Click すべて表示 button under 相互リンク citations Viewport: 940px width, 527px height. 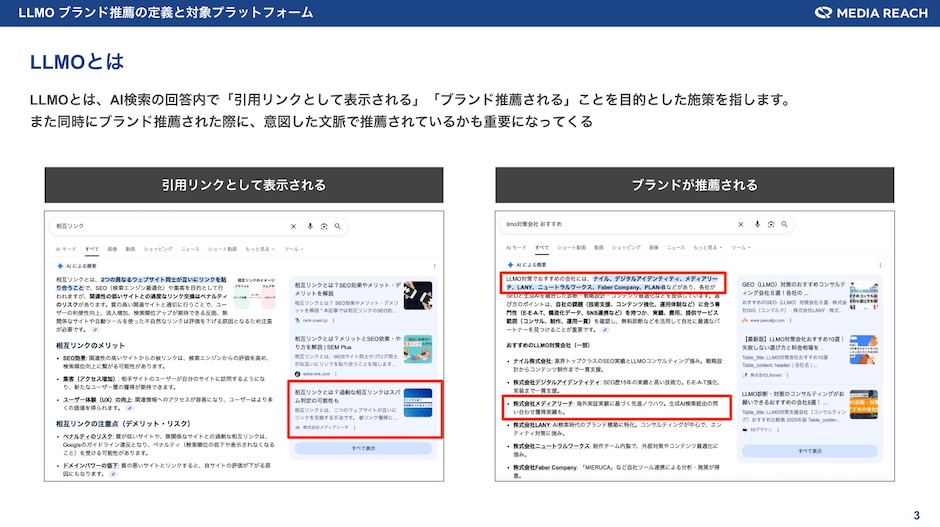point(363,448)
